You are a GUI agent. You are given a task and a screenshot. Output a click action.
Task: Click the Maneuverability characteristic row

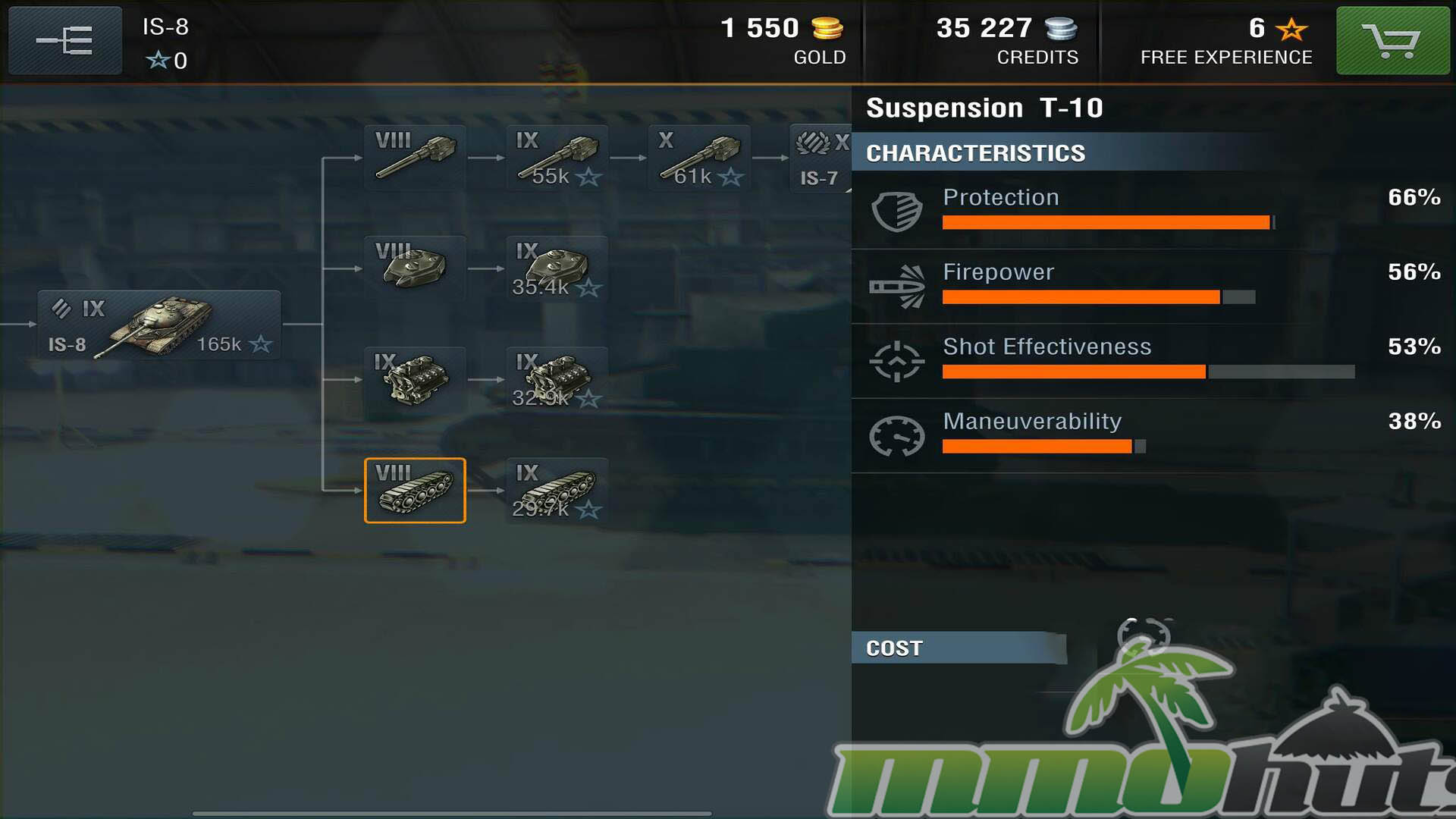click(x=1153, y=435)
